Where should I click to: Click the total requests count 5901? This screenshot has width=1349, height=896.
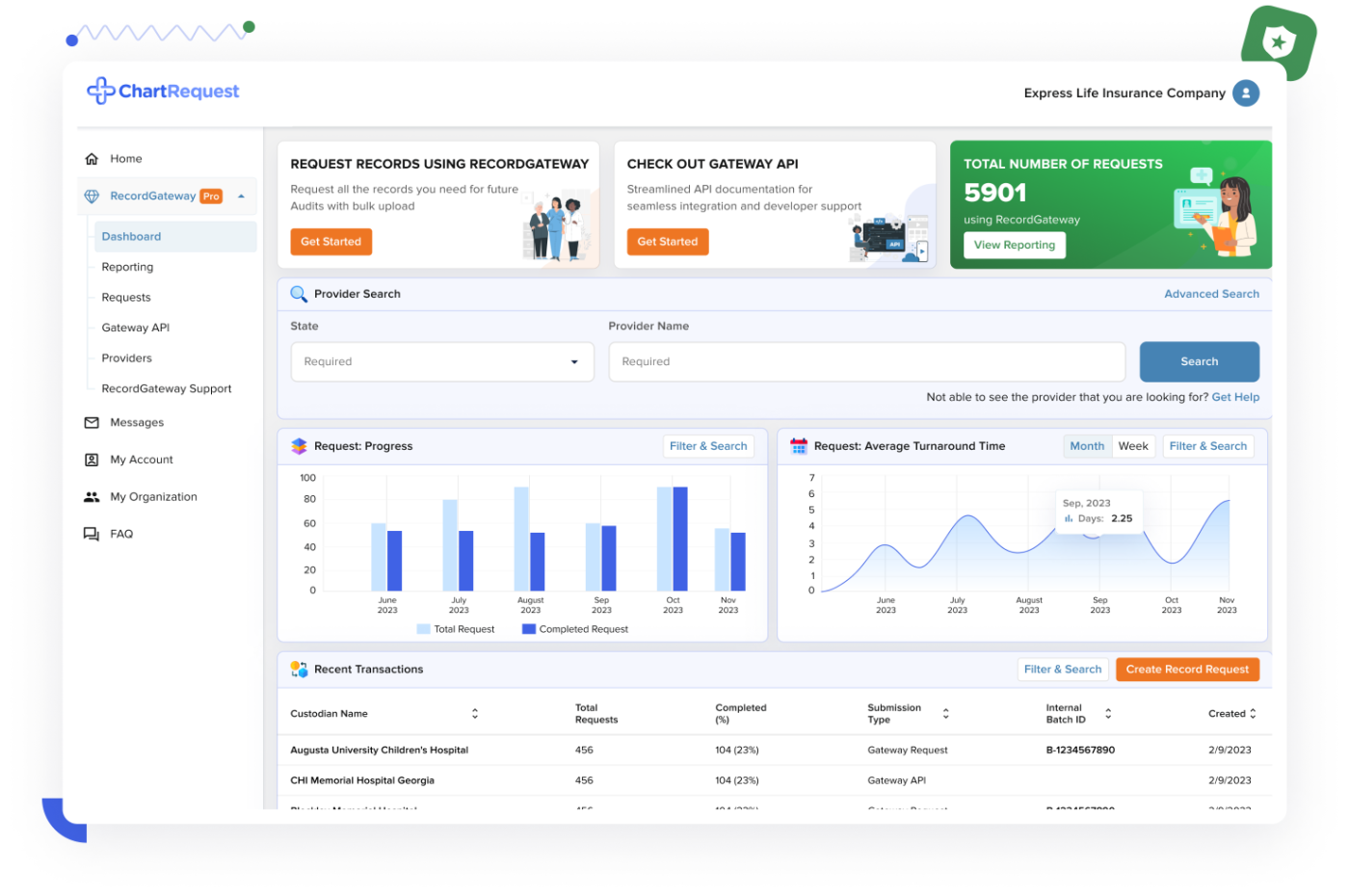tap(995, 193)
